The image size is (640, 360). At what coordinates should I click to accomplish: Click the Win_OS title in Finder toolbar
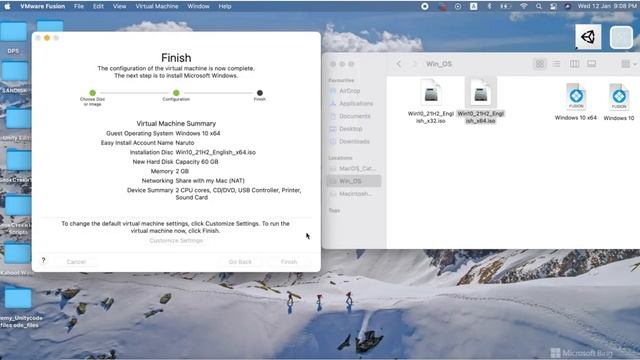pos(439,64)
